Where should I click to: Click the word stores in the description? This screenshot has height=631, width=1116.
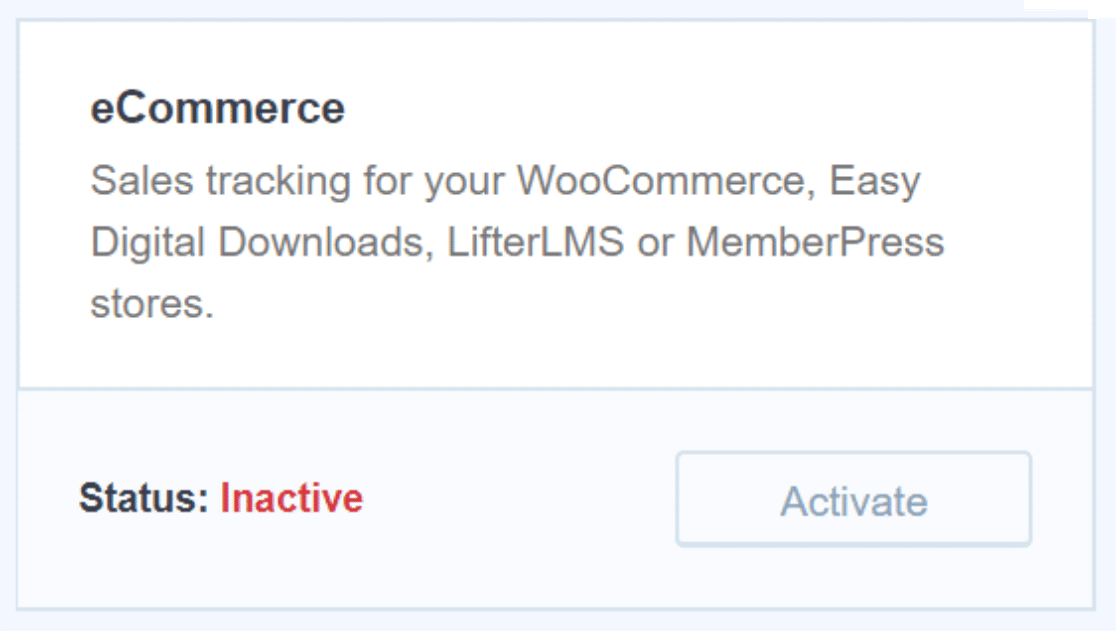[x=150, y=303]
